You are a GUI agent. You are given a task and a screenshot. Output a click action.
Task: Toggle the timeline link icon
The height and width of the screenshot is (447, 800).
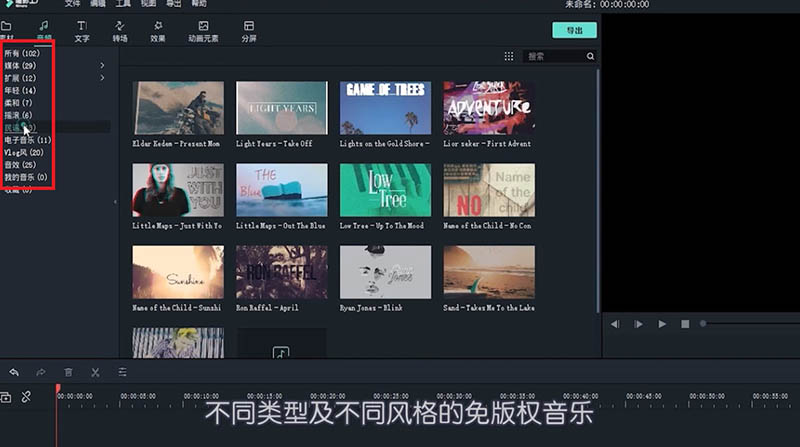click(x=26, y=397)
